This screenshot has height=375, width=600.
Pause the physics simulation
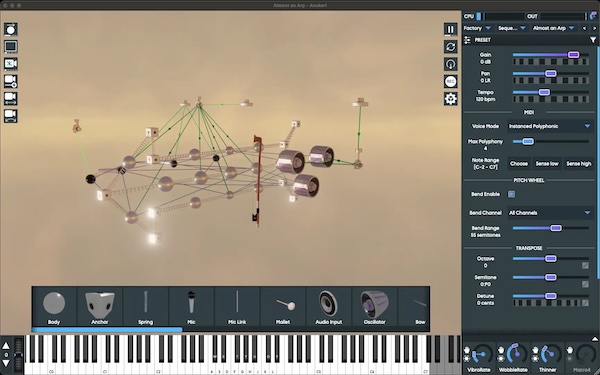coord(451,29)
